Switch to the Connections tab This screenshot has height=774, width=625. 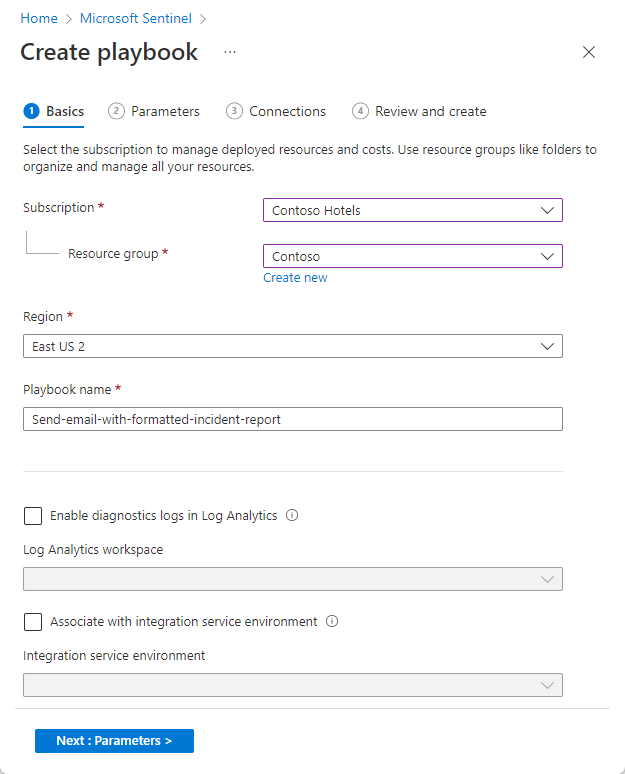[287, 111]
